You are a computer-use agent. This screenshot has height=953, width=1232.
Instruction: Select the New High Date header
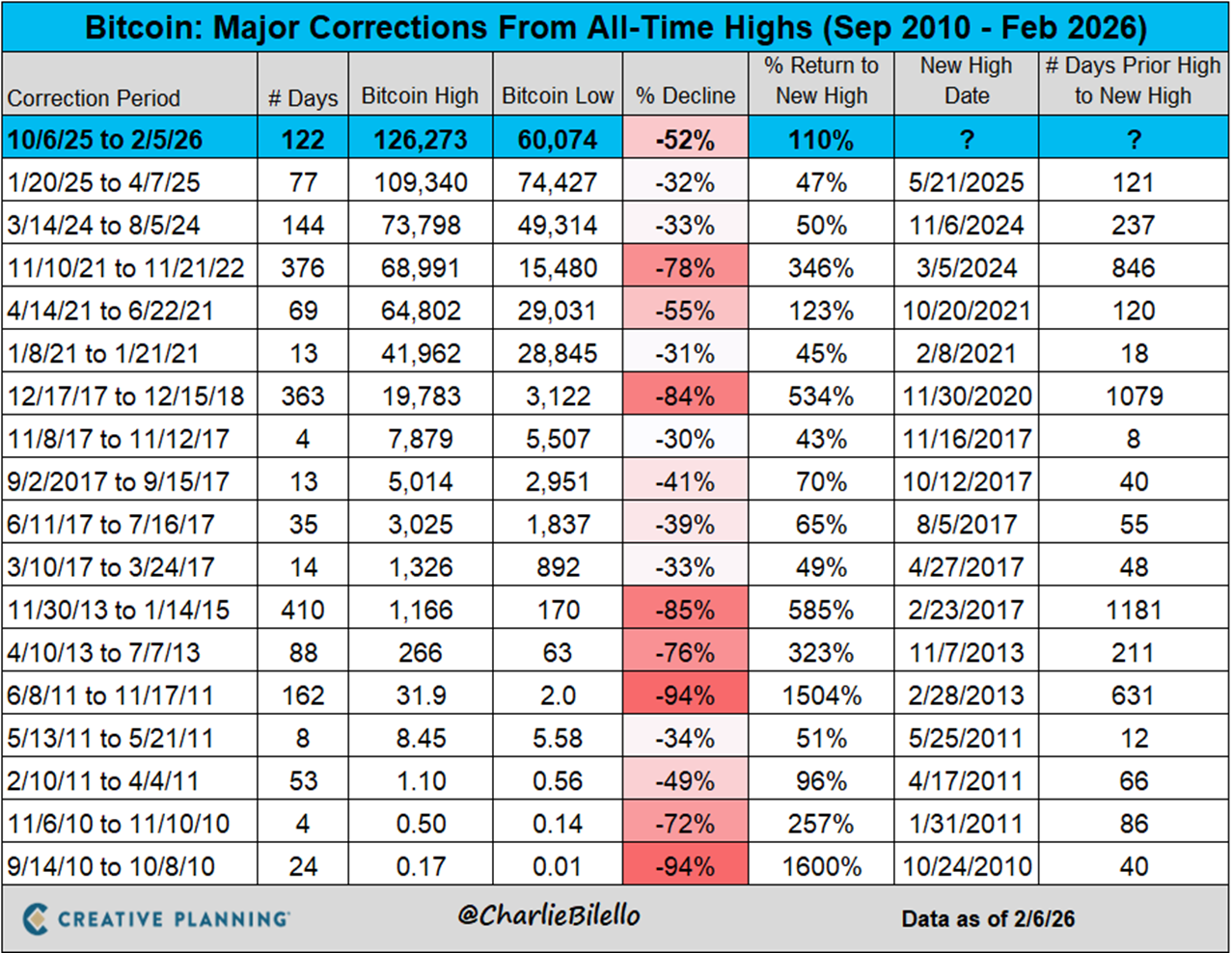coord(966,81)
